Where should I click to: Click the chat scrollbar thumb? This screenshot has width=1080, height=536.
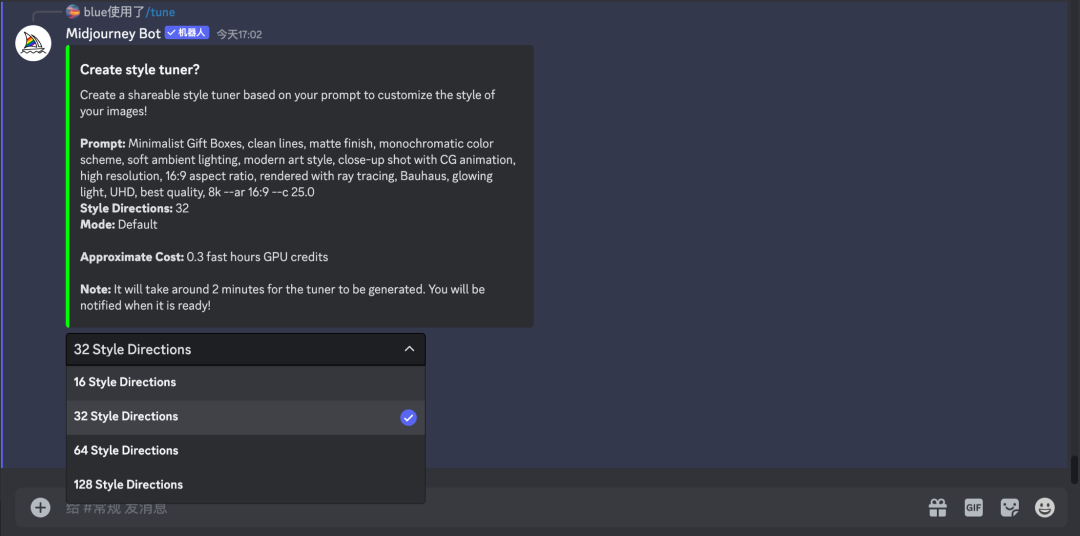click(1074, 470)
